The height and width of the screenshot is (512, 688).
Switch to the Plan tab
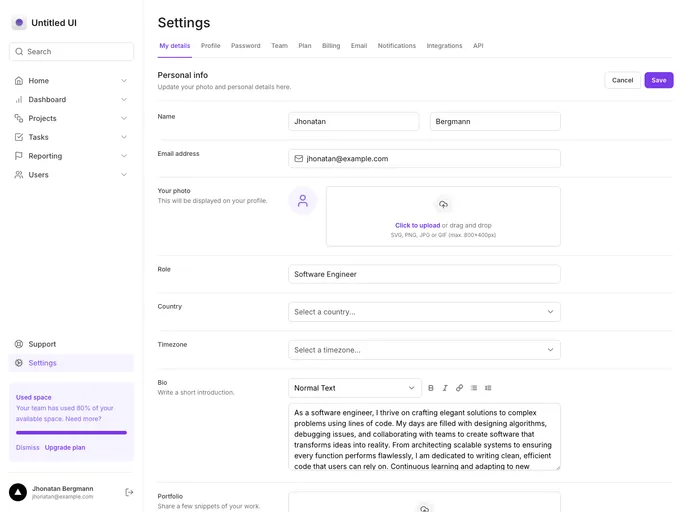tap(305, 46)
